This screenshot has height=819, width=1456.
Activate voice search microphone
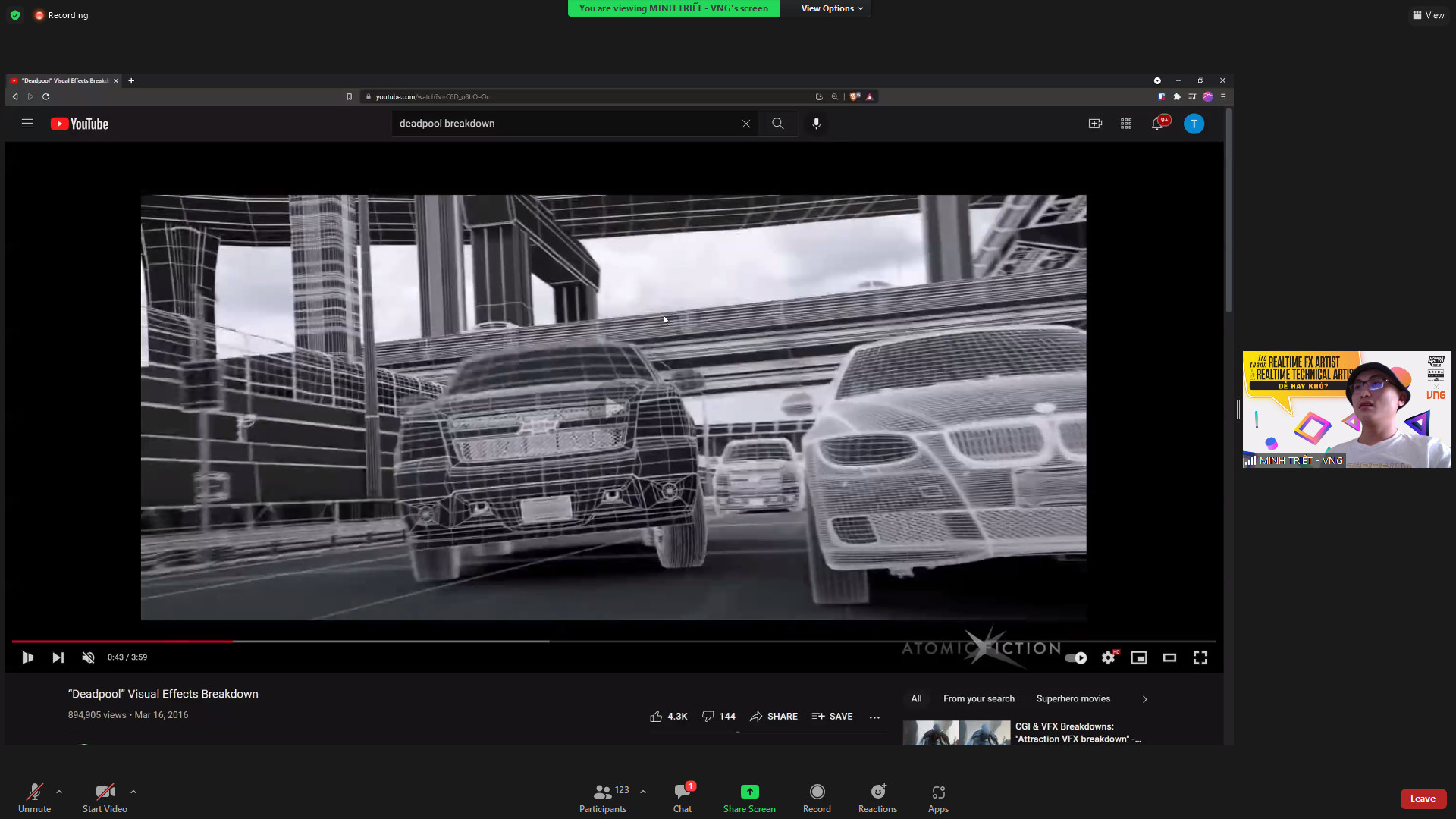coord(816,124)
